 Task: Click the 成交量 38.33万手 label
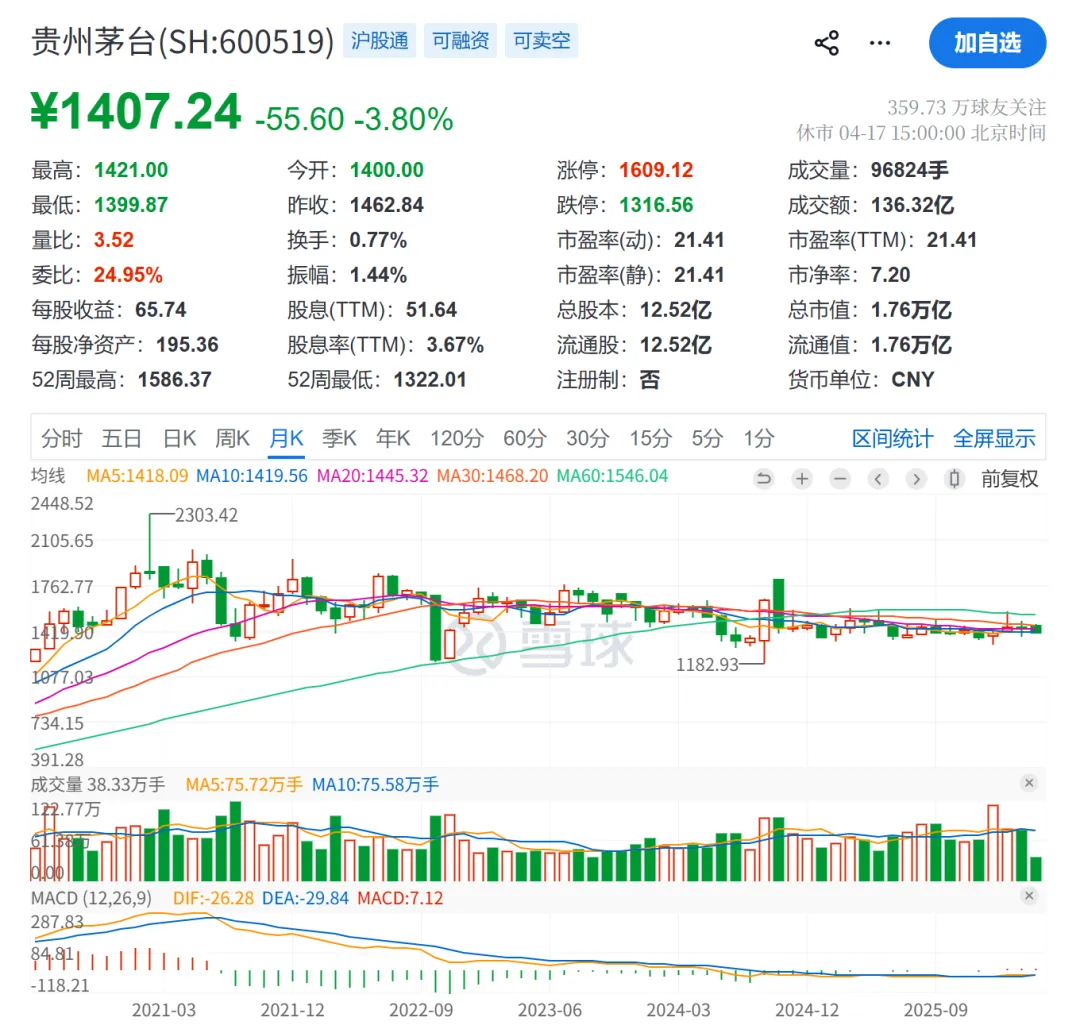point(98,784)
